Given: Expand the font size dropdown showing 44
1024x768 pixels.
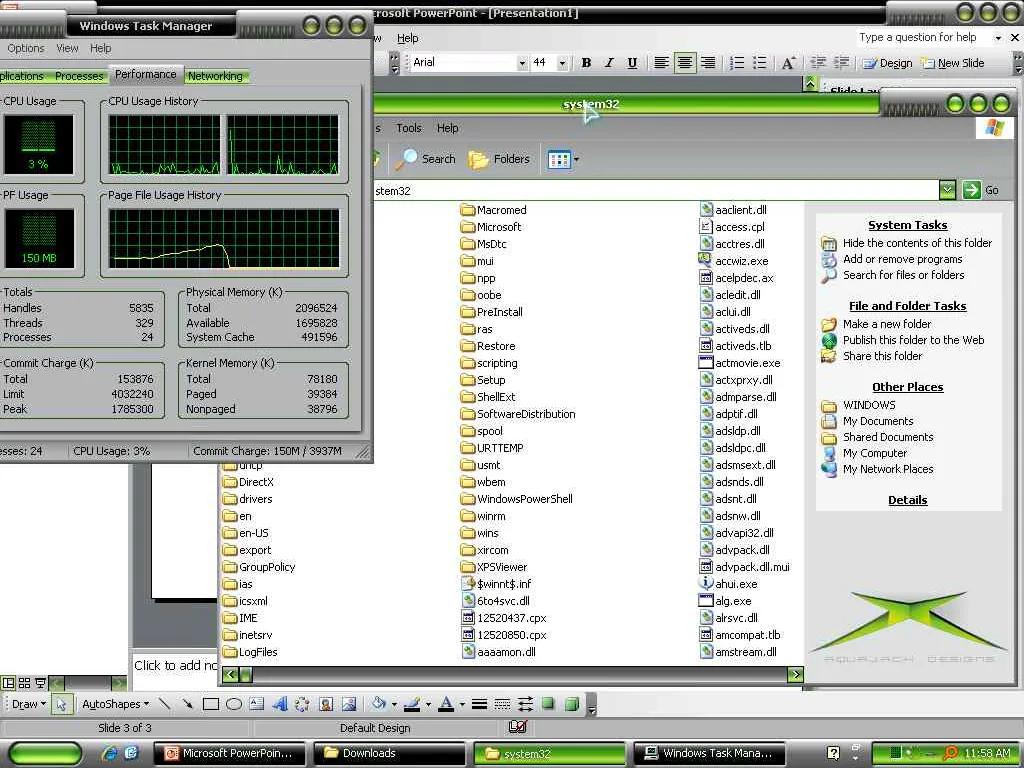Looking at the screenshot, I should coord(562,63).
